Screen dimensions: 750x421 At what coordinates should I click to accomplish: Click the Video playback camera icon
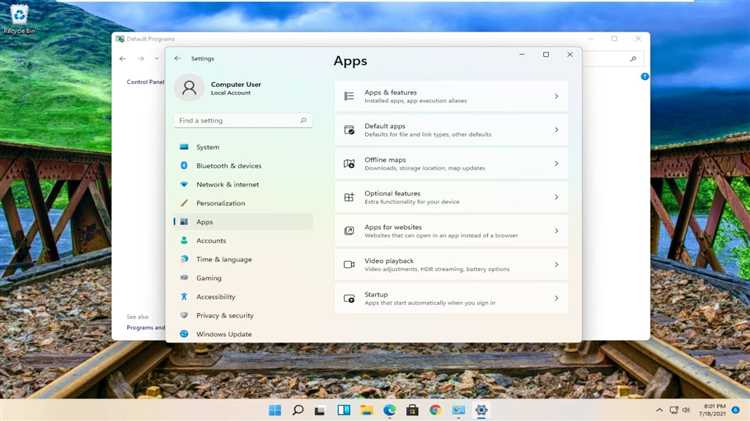349,265
